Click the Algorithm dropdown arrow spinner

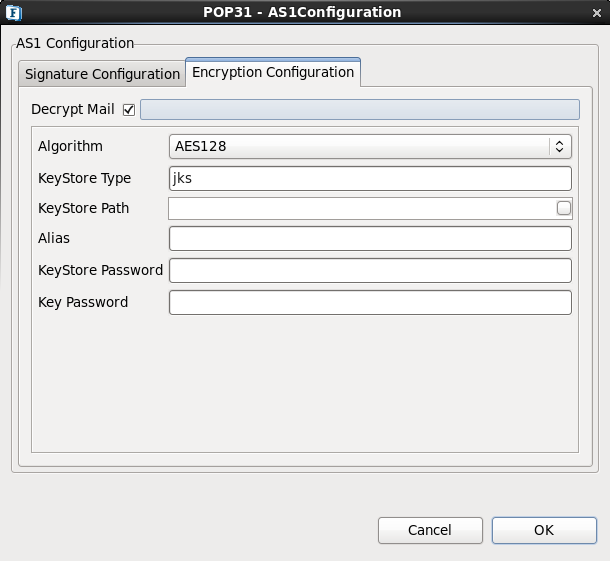pyautogui.click(x=560, y=146)
